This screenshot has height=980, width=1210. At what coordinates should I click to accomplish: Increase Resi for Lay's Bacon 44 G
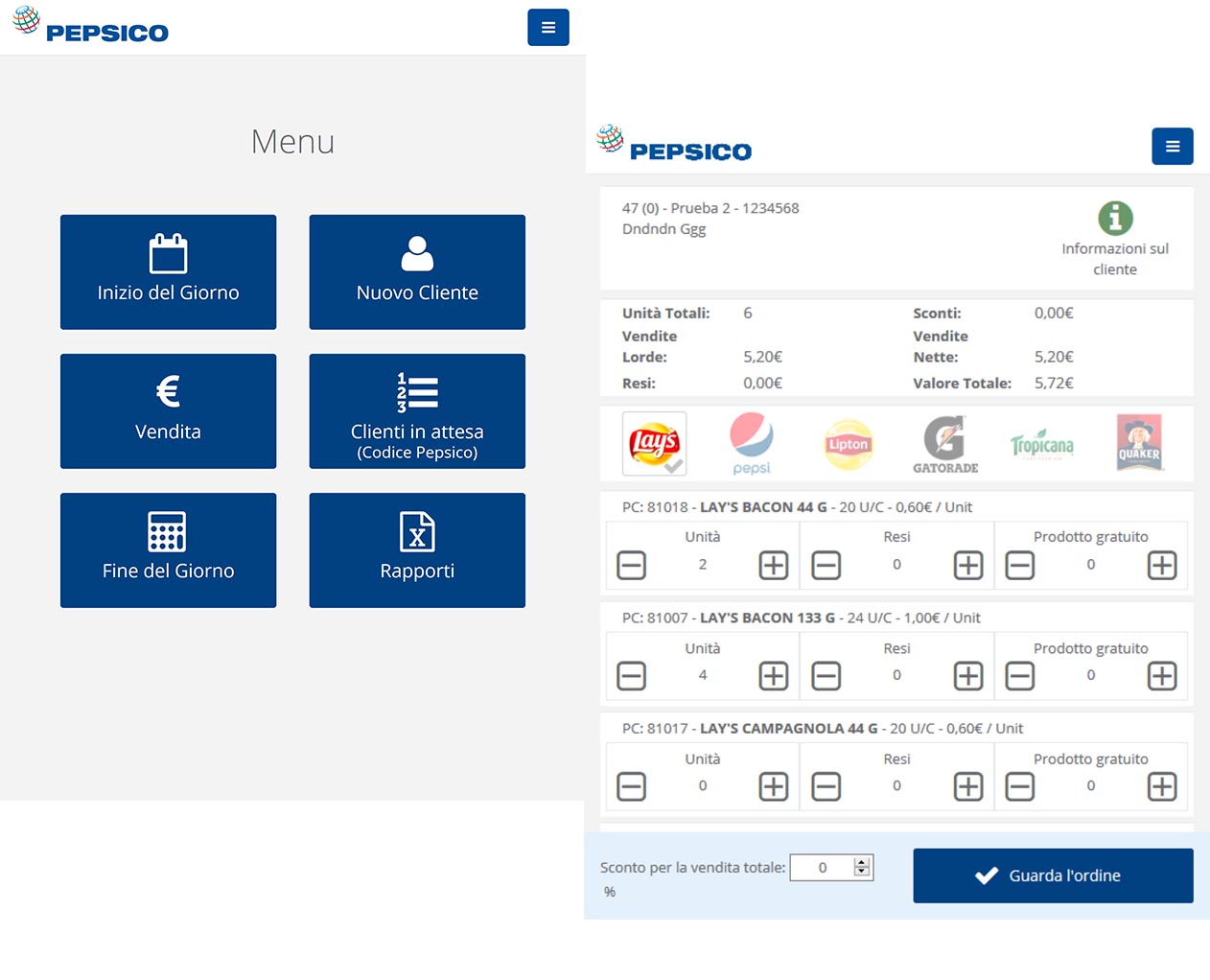click(968, 566)
